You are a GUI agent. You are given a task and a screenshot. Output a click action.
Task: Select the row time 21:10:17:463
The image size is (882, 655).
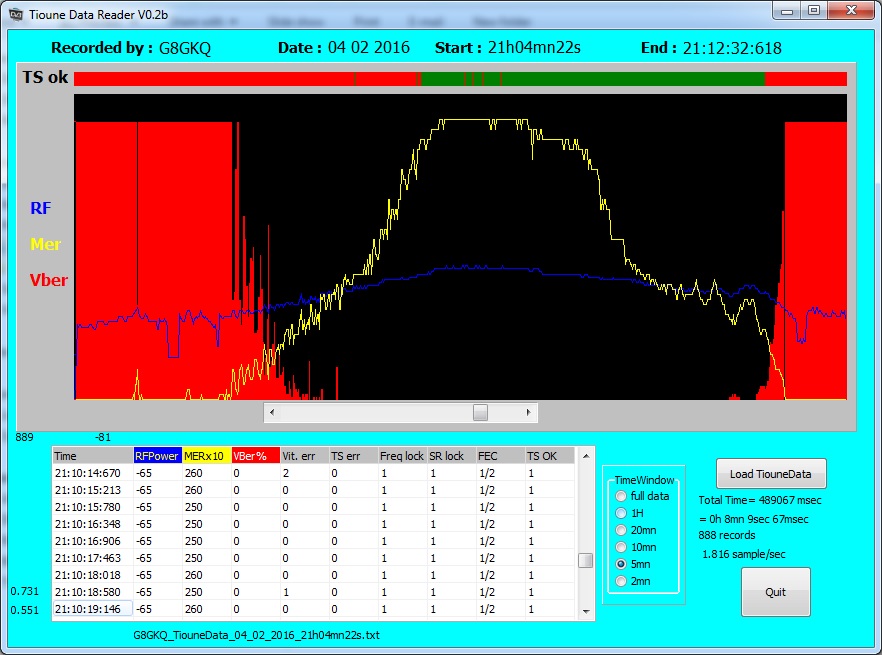click(x=88, y=558)
